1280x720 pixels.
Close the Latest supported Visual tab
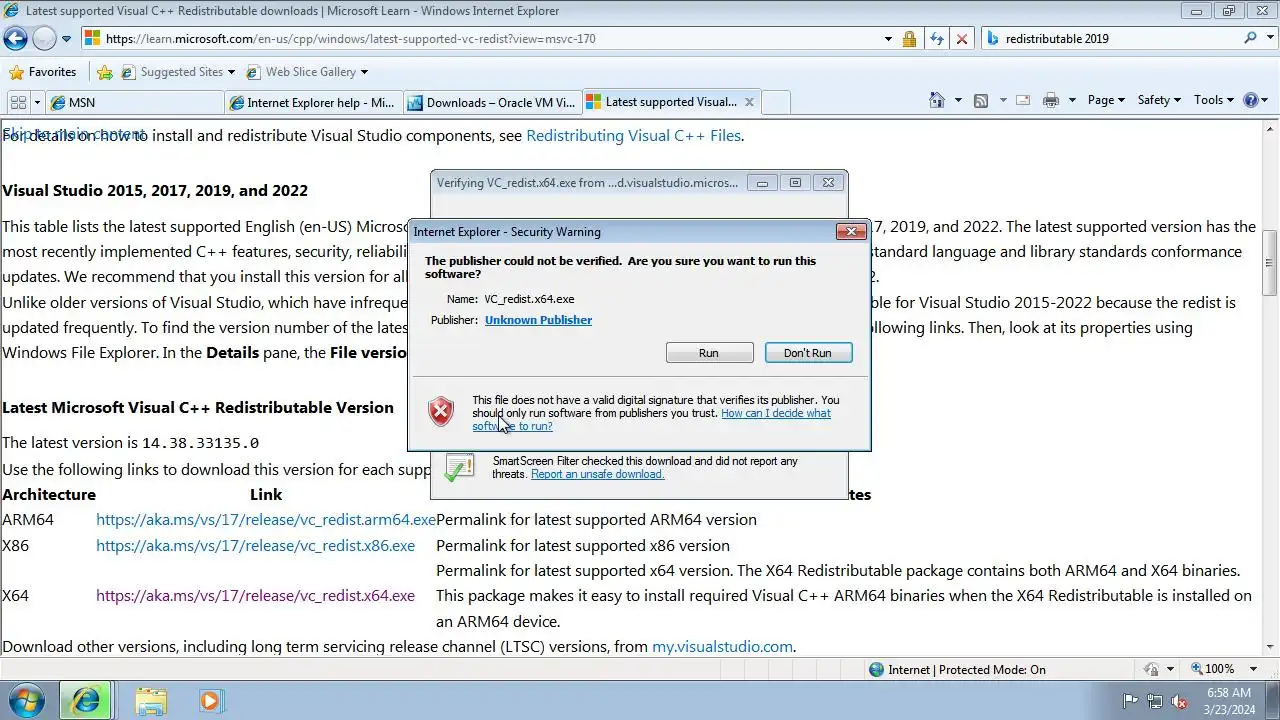pos(748,102)
